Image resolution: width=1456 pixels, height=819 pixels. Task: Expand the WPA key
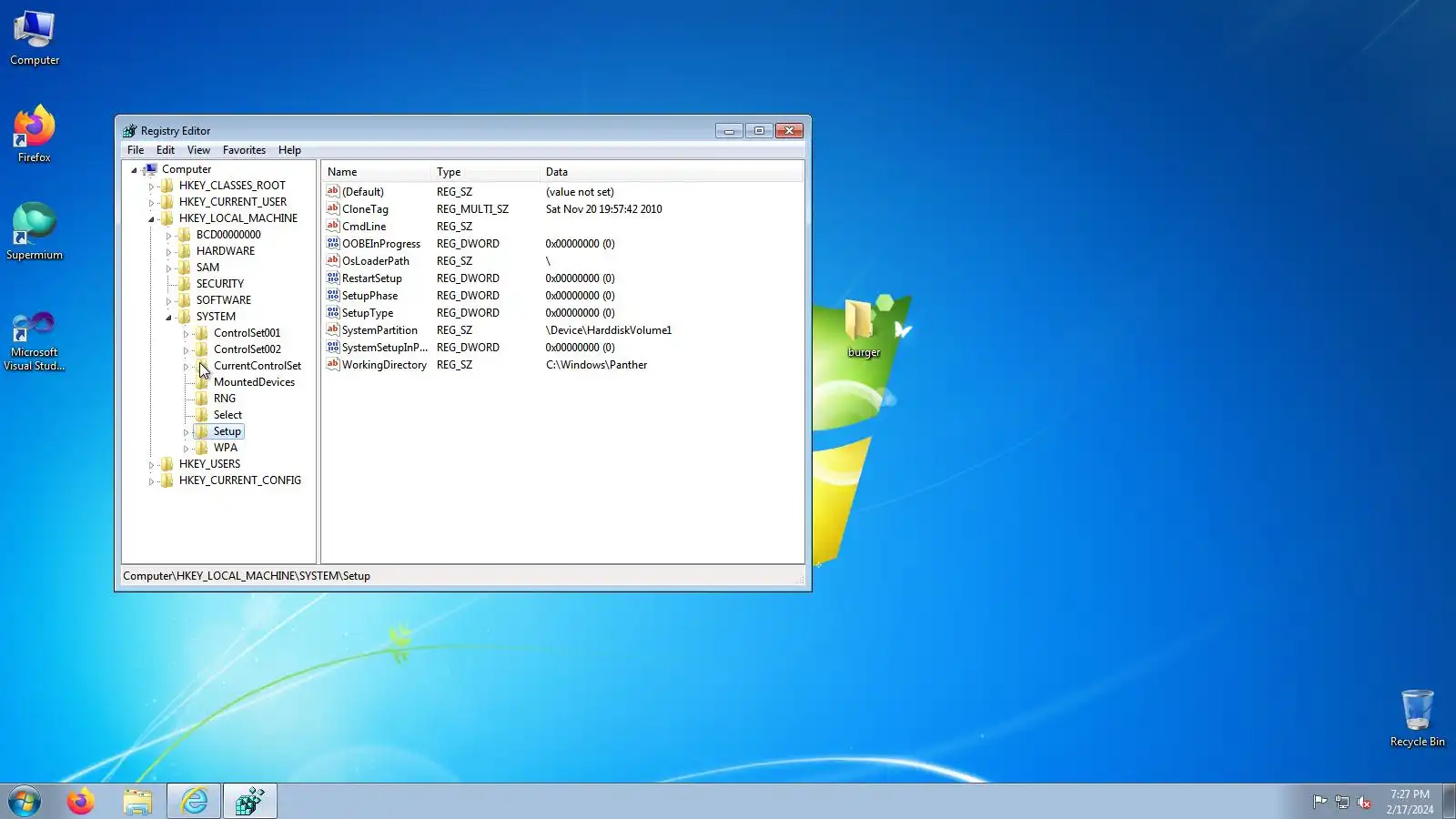coord(186,449)
